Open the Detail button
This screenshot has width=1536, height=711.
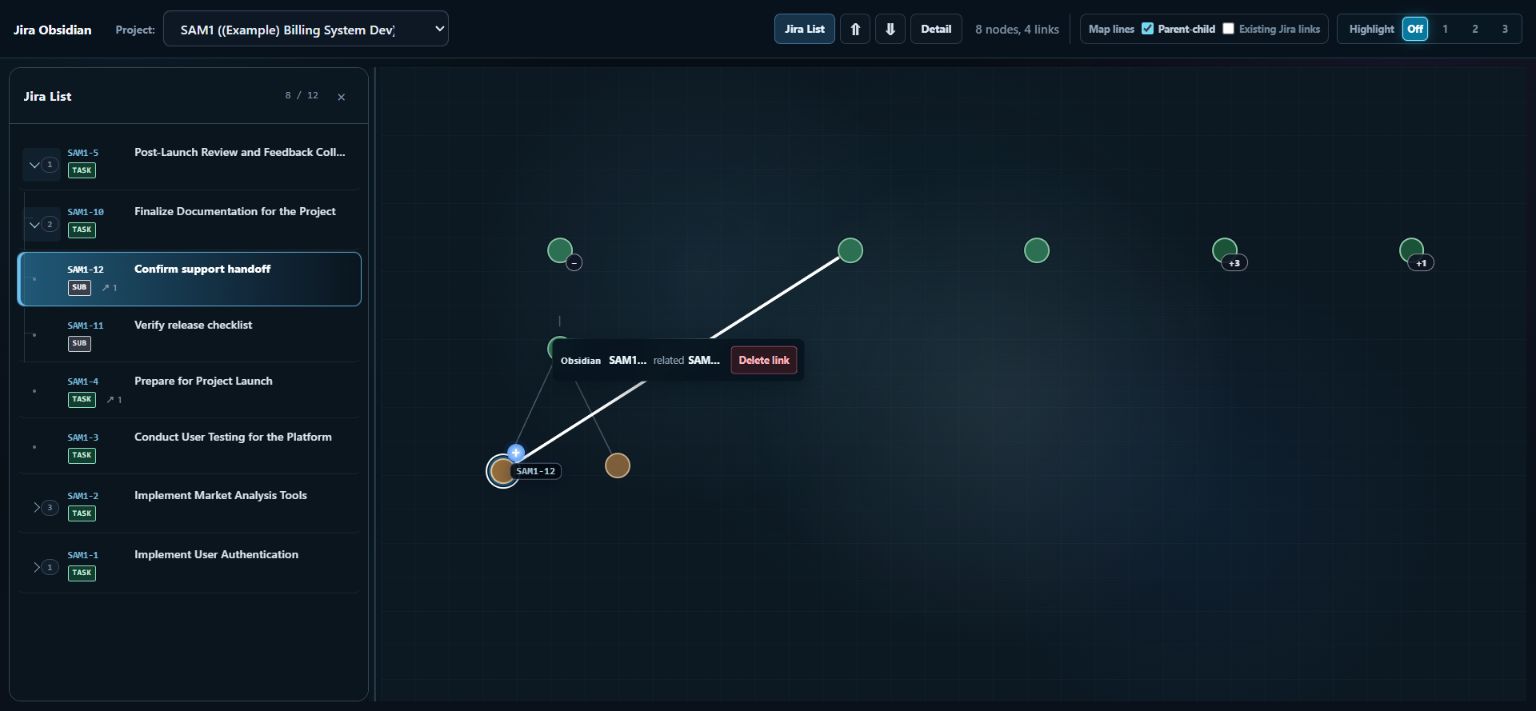click(936, 29)
